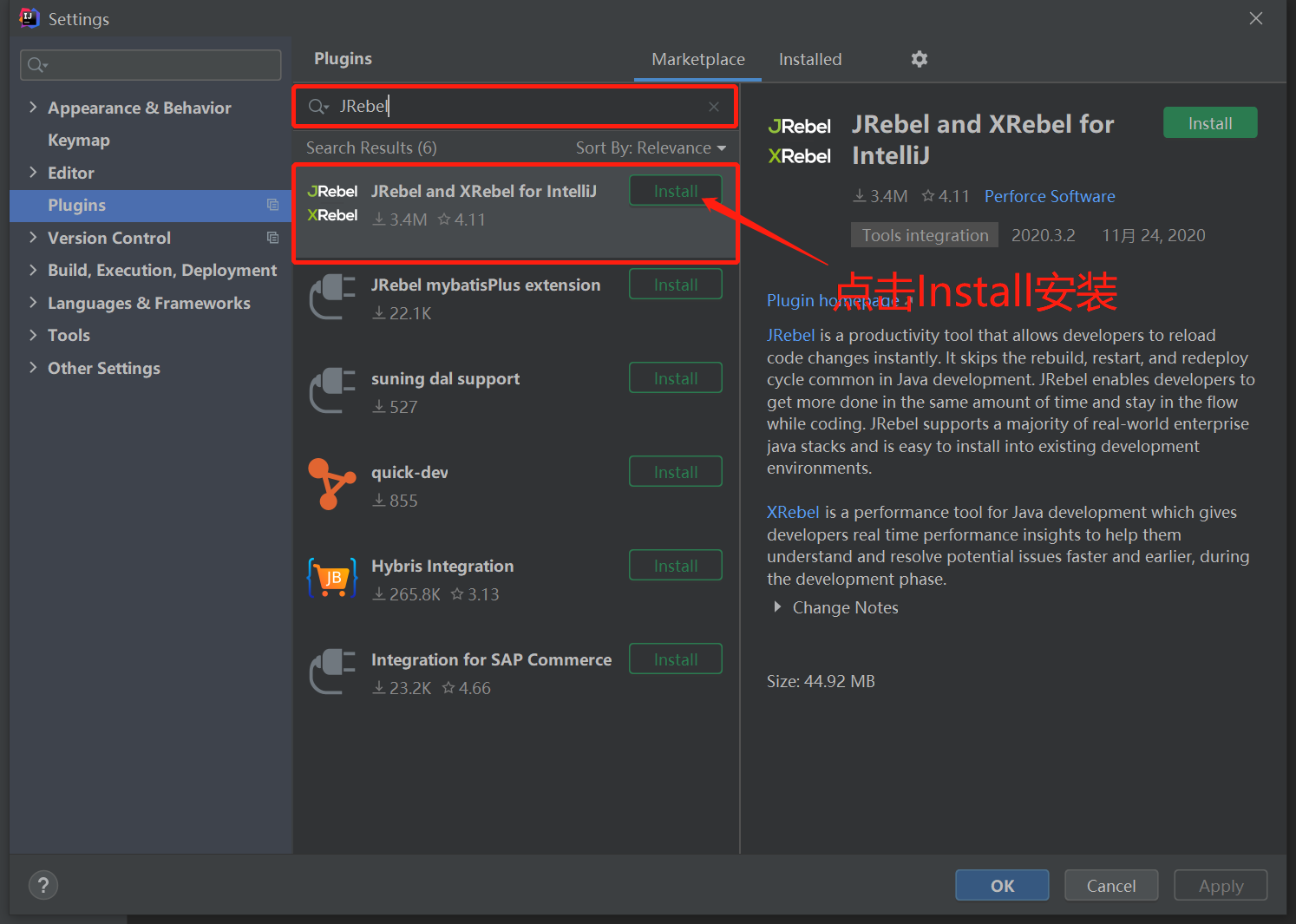1296x924 pixels.
Task: Click the search icon in settings sidebar search
Action: click(37, 65)
